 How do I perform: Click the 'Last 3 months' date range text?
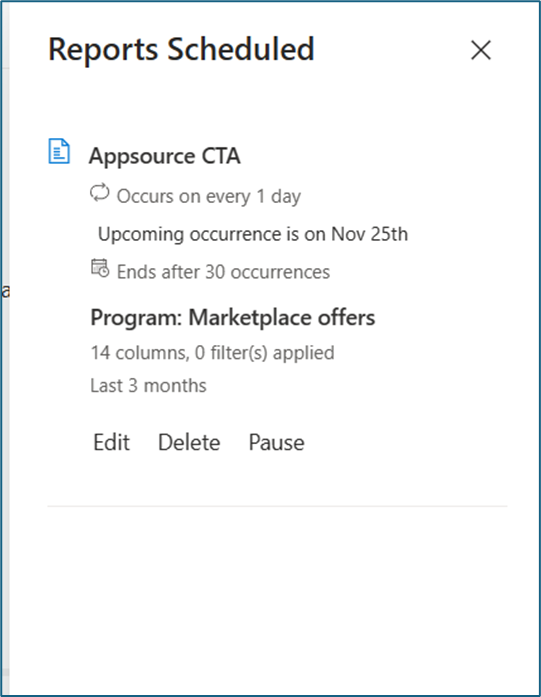pos(148,386)
